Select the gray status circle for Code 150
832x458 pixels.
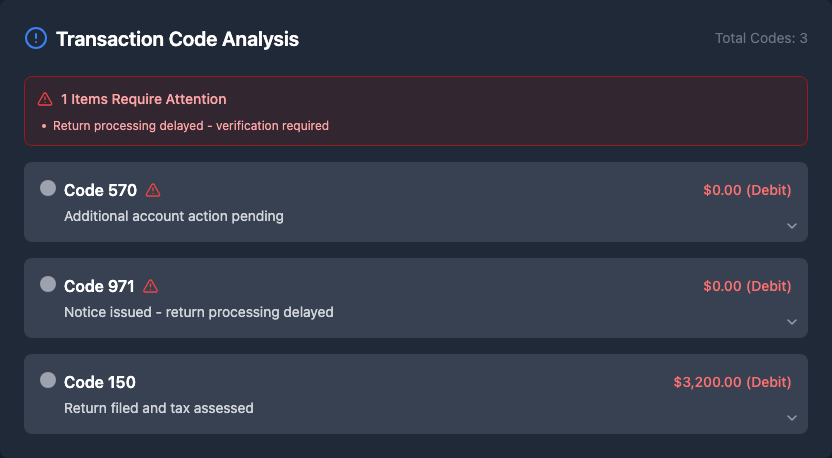click(48, 380)
